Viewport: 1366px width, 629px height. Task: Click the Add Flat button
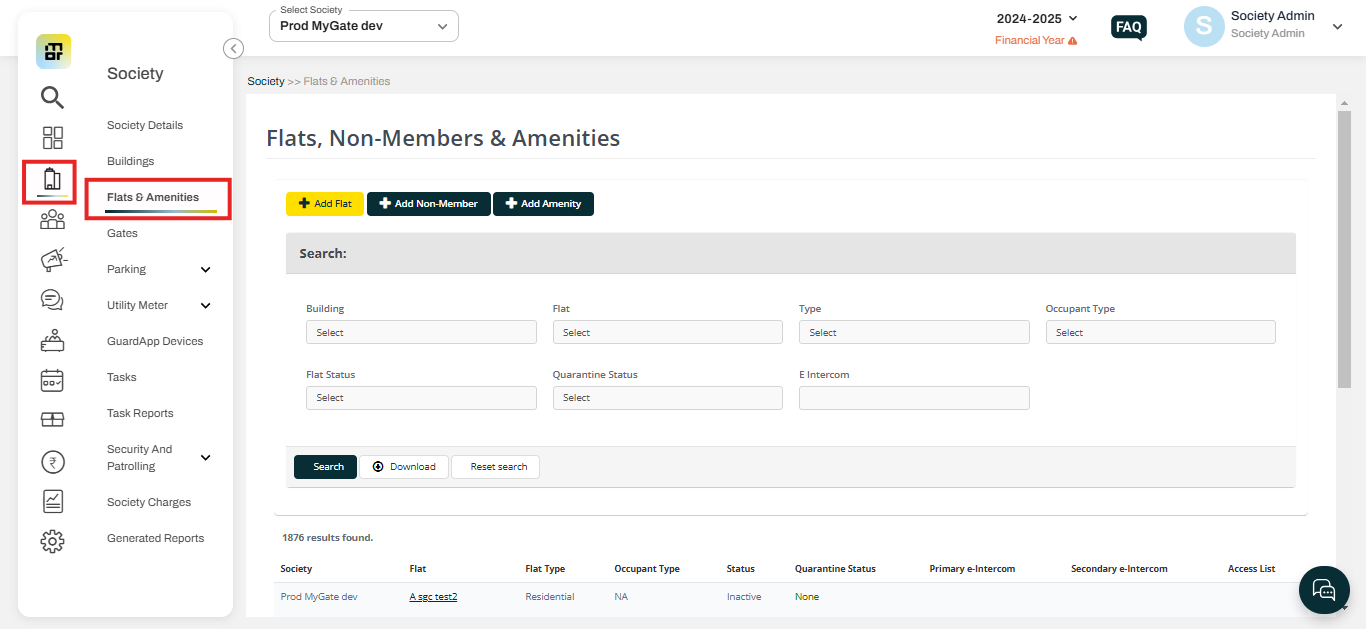325,204
